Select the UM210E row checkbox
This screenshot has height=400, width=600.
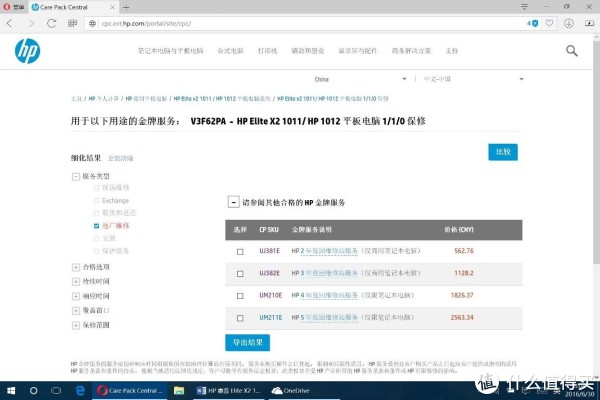click(x=240, y=296)
